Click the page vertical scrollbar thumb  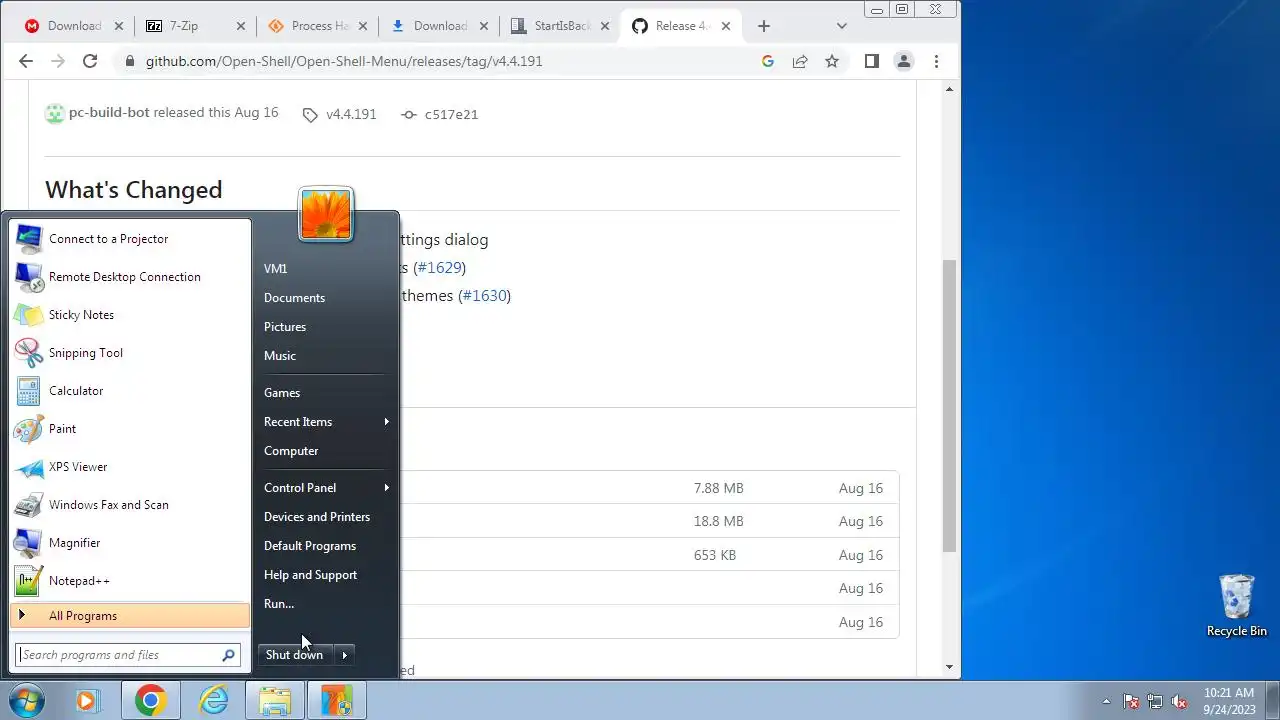pos(949,405)
